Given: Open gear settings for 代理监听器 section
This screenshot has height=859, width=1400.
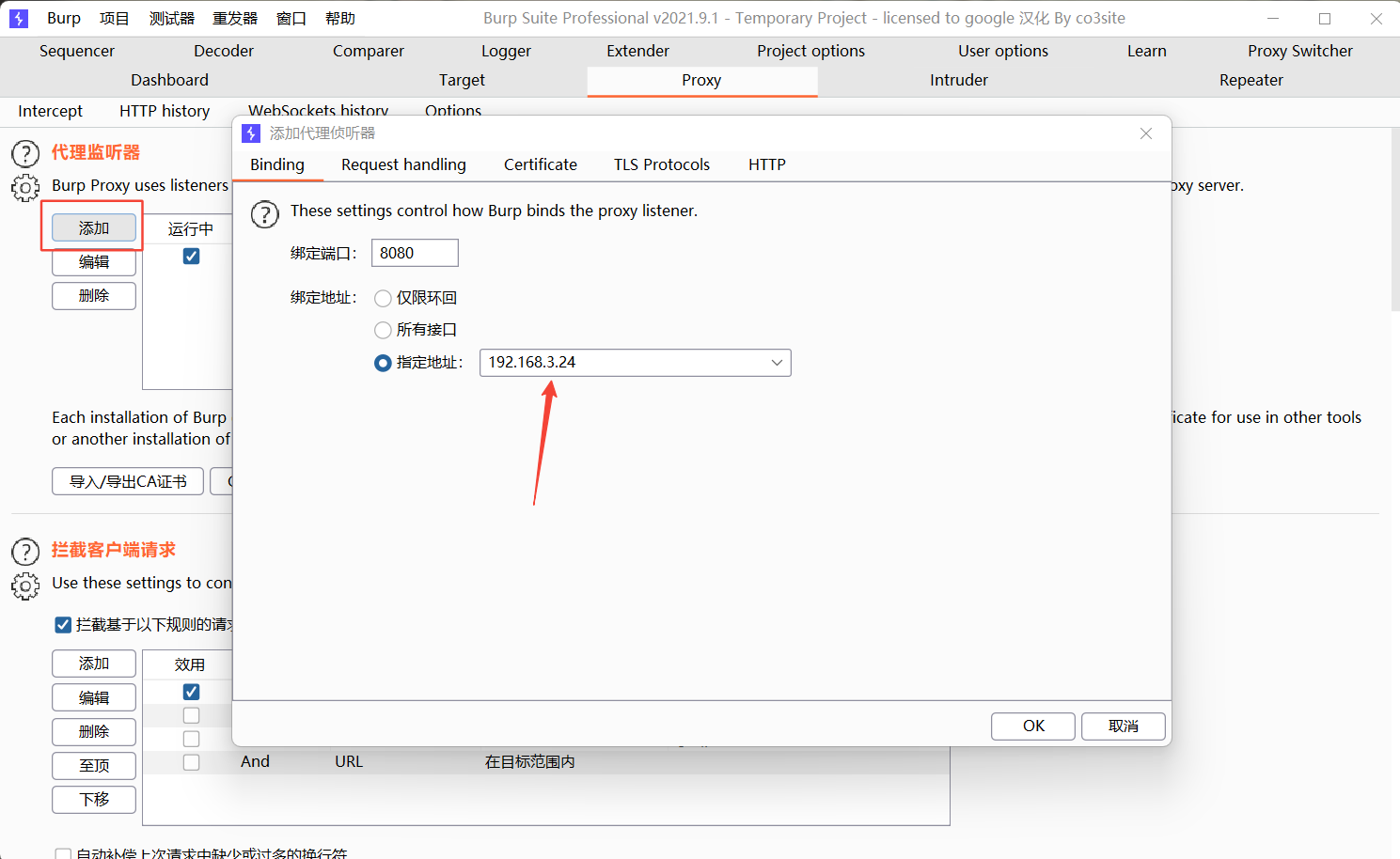Looking at the screenshot, I should click(25, 187).
